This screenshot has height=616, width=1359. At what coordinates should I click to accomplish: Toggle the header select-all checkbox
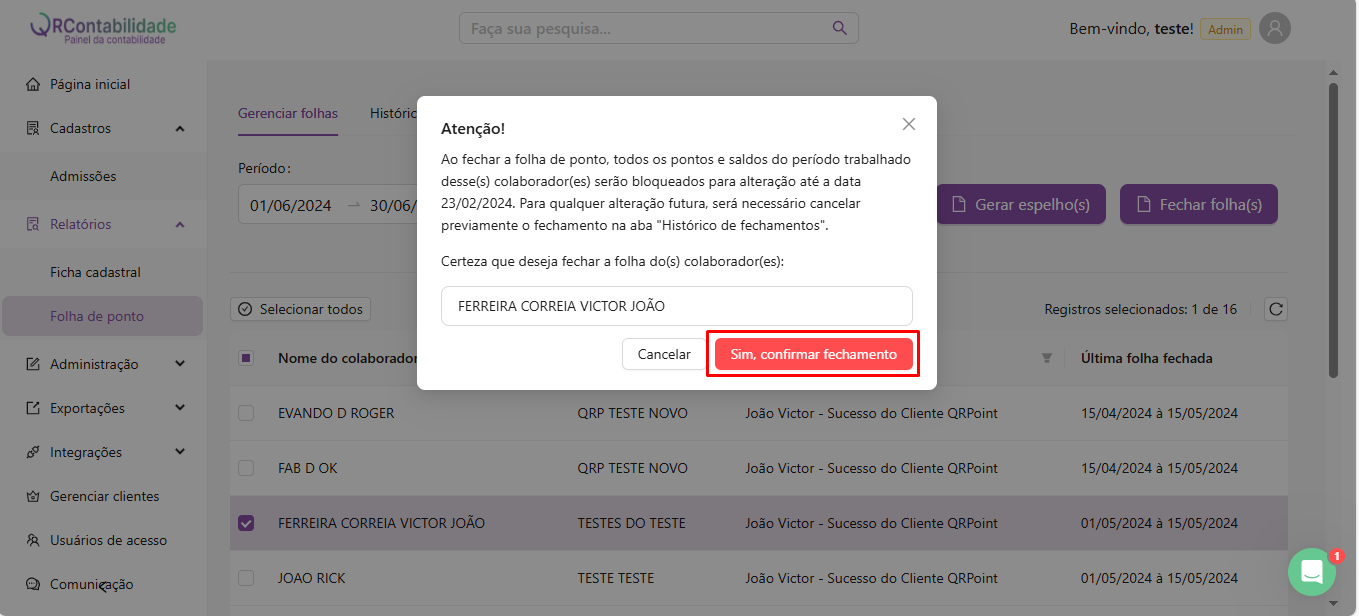tap(246, 358)
